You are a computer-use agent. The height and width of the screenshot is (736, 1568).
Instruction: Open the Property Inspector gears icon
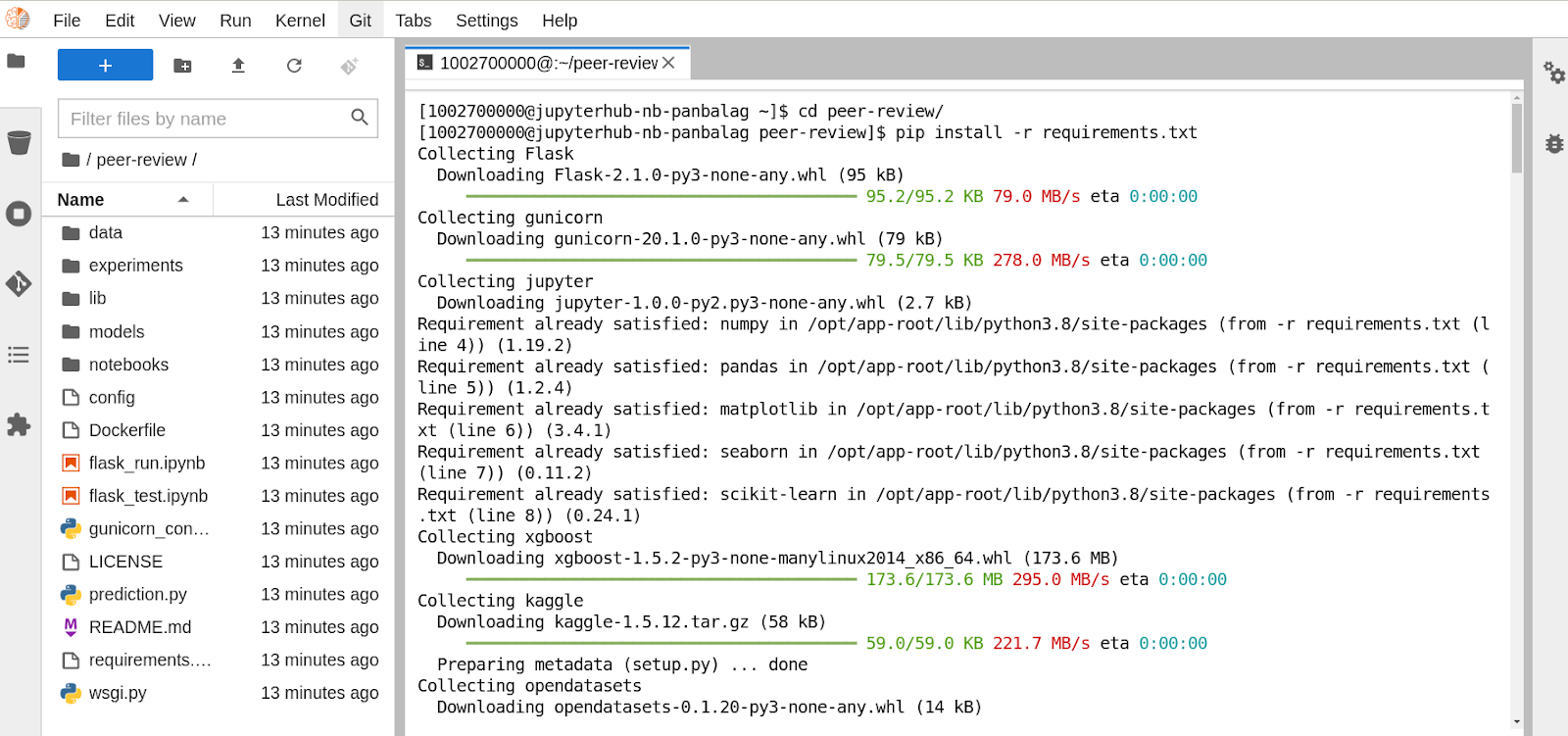click(x=1553, y=73)
